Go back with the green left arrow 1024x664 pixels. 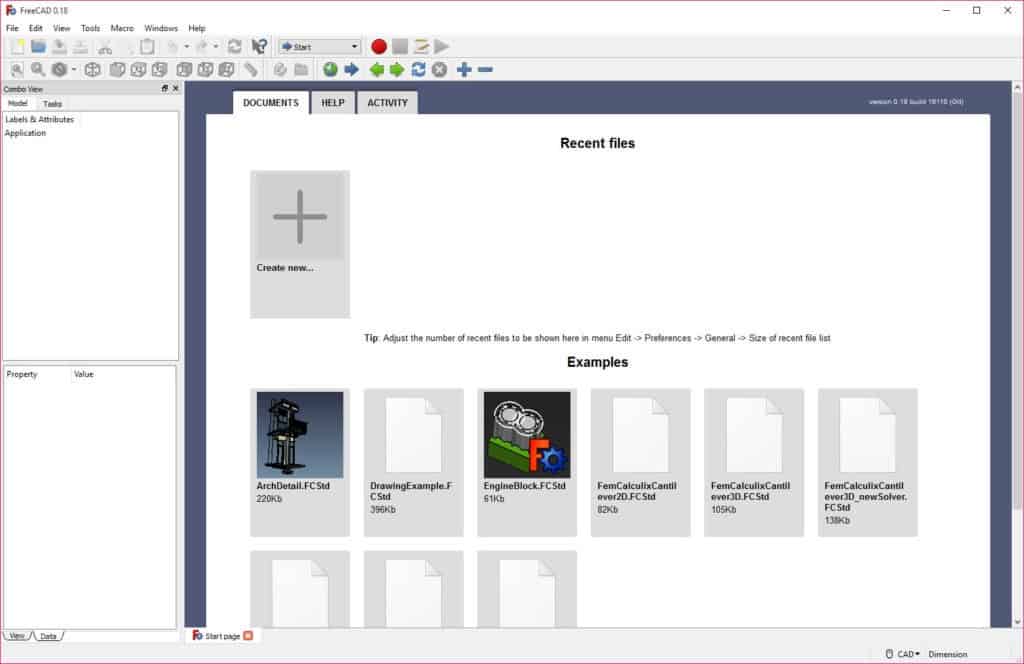[x=376, y=69]
